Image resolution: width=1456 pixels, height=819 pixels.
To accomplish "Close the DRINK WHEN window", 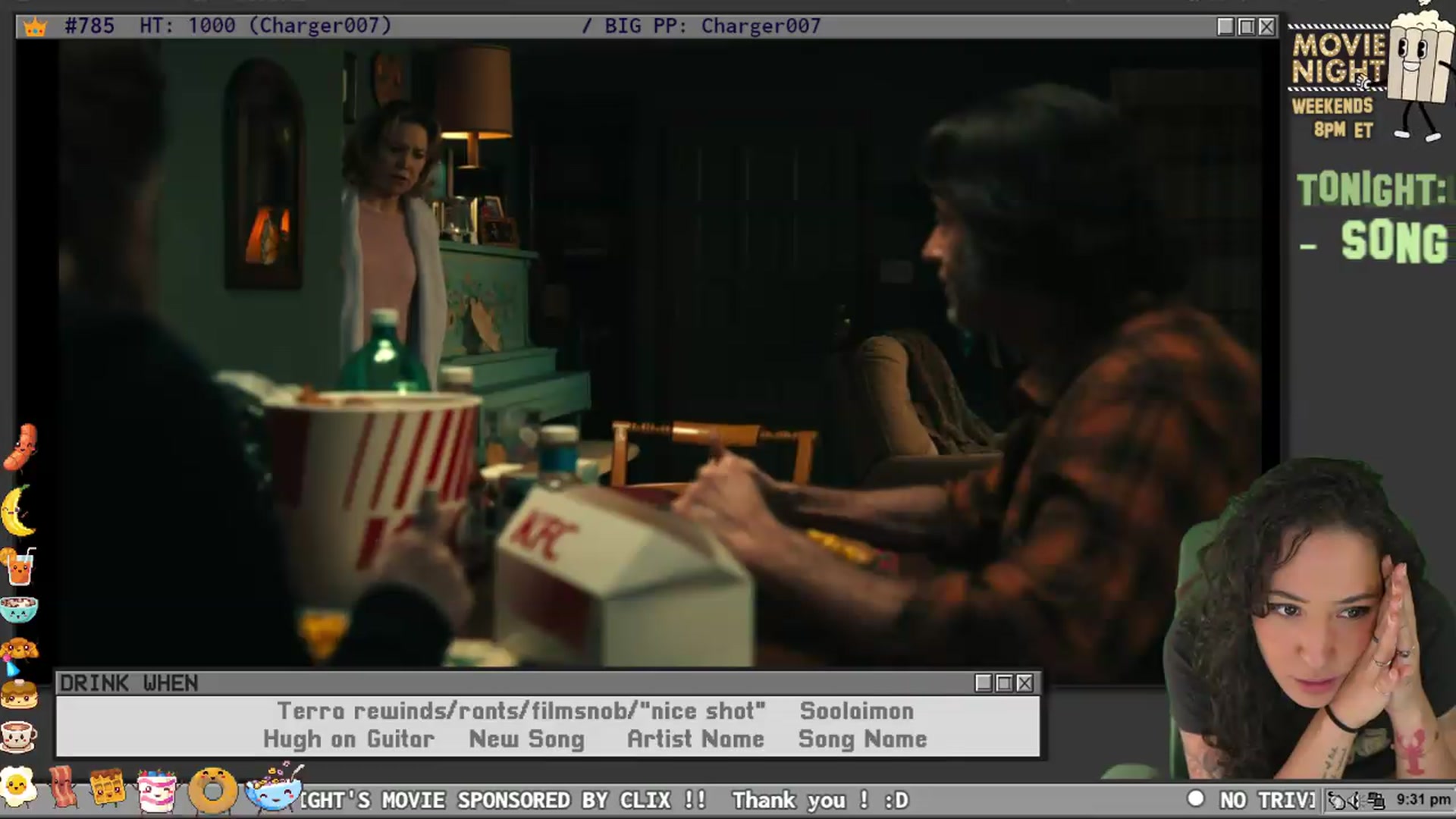I will tap(1025, 683).
